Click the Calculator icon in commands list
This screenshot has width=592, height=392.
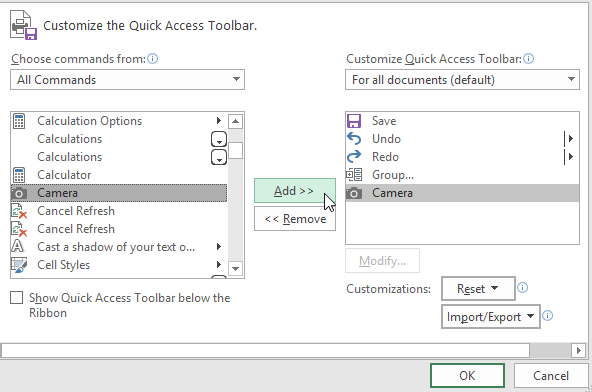pos(19,175)
